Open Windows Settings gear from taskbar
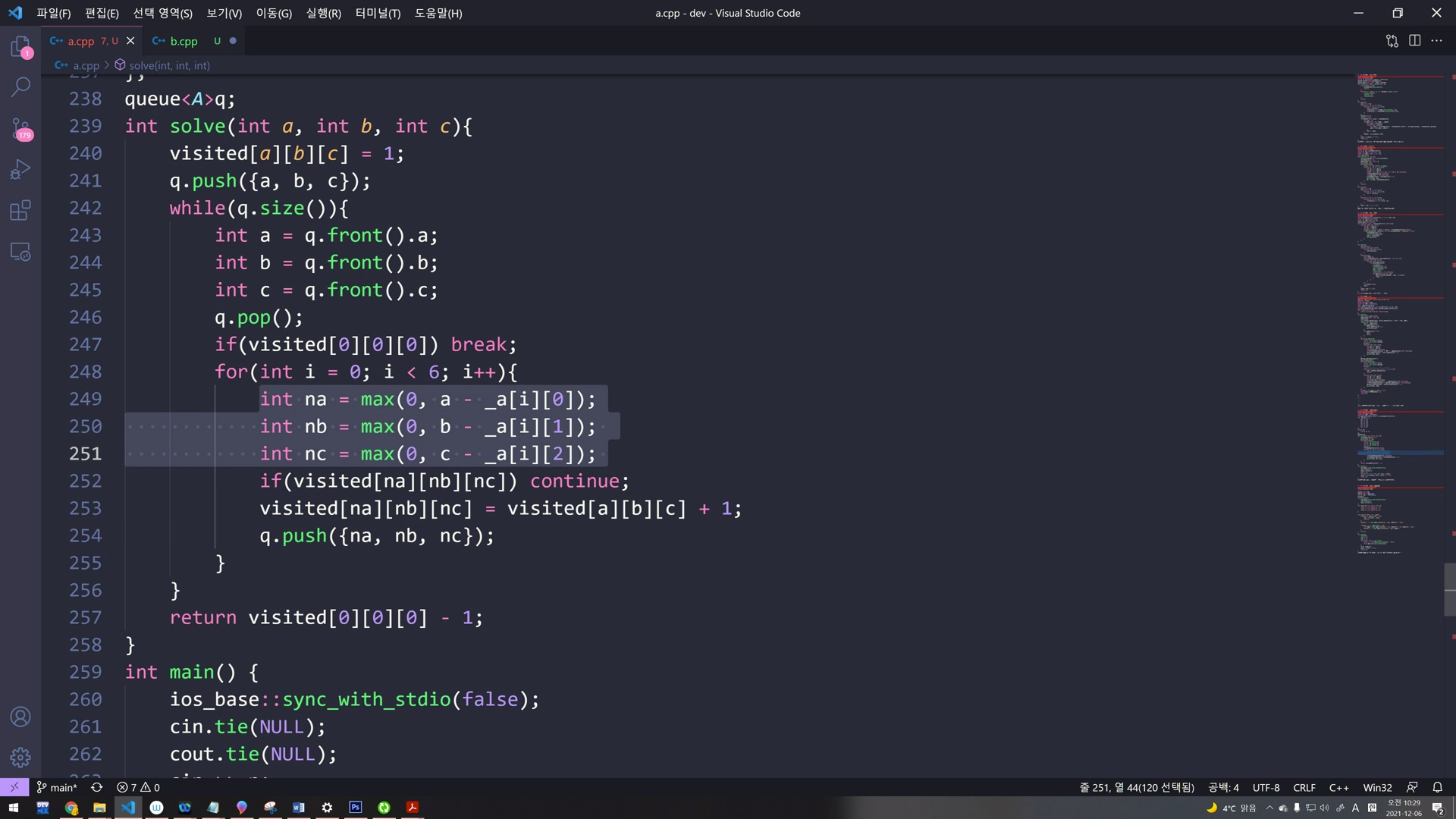Image resolution: width=1456 pixels, height=819 pixels. point(327,808)
